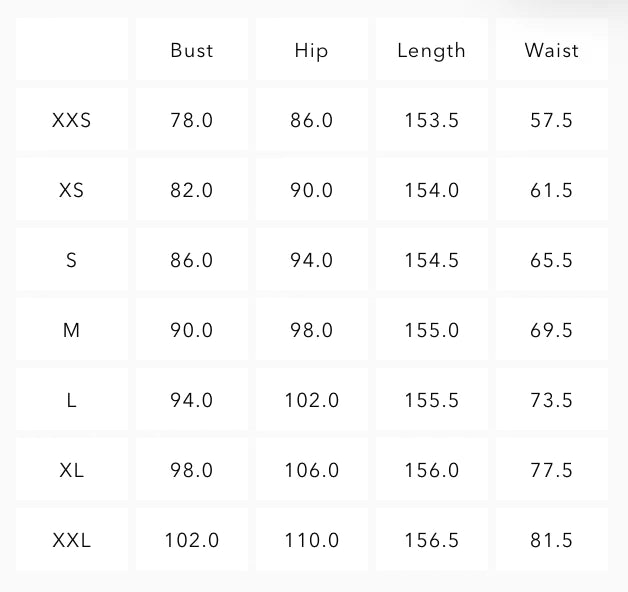Click the XS hip value 90.0
The height and width of the screenshot is (592, 628).
pyautogui.click(x=311, y=190)
